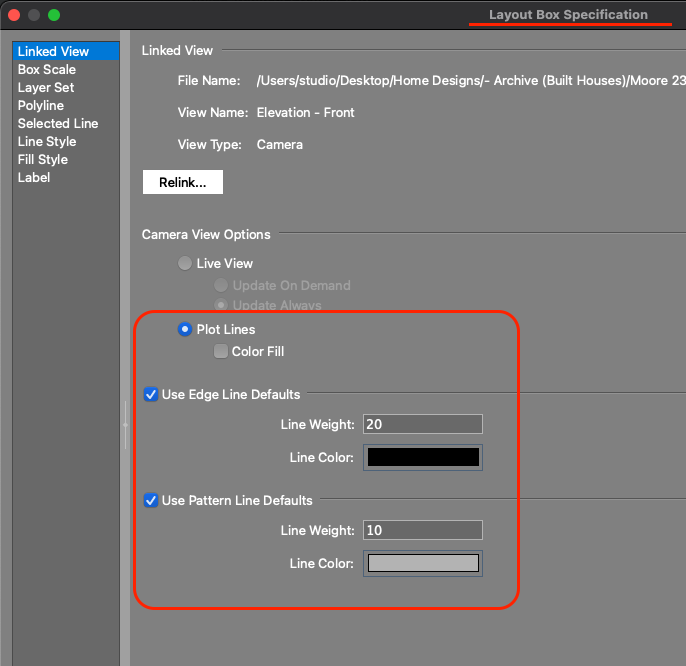This screenshot has height=666, width=686.
Task: Uncheck Use Pattern Line Defaults
Action: (151, 501)
